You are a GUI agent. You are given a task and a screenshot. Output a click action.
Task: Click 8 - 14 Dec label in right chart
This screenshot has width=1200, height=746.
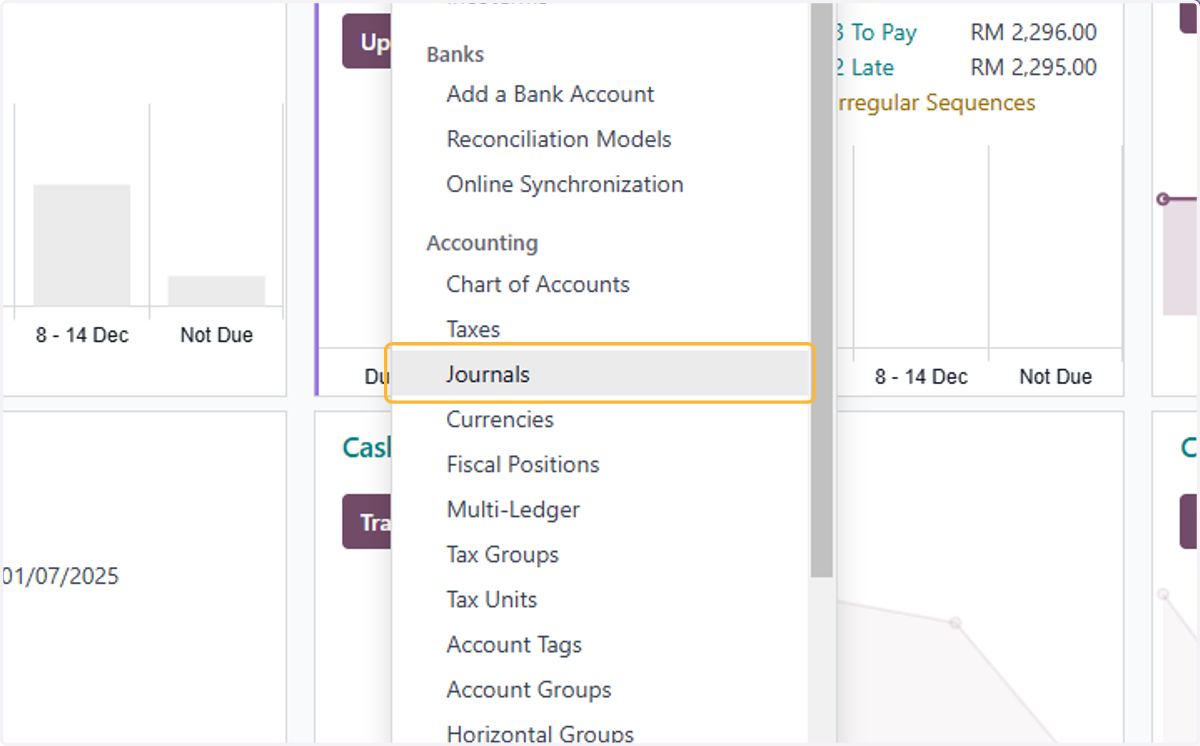point(921,377)
